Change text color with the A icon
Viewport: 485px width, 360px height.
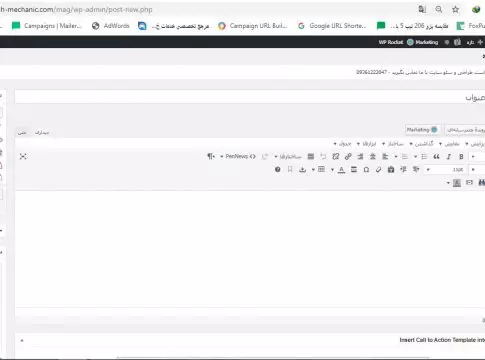(x=341, y=170)
